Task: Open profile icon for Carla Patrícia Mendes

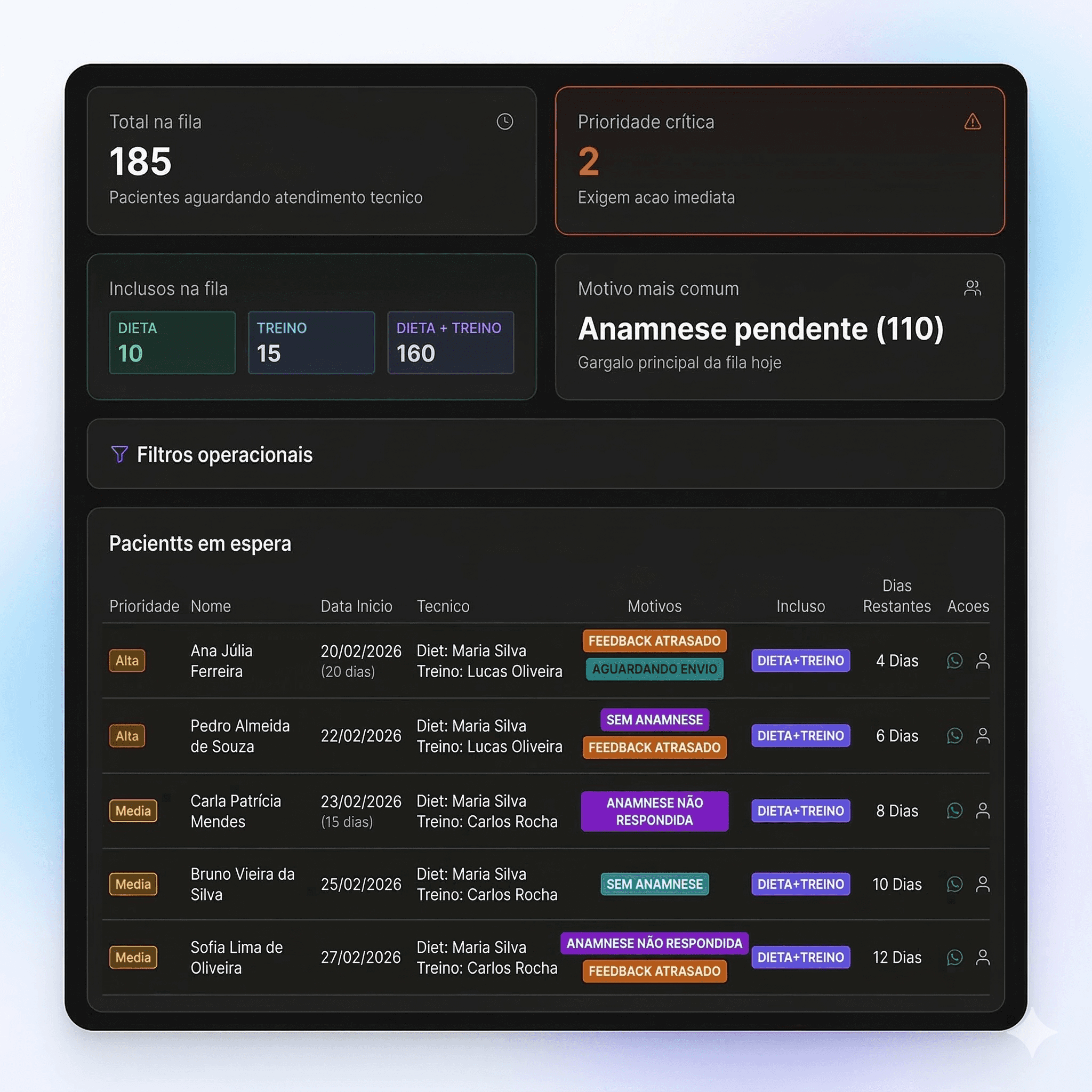Action: (982, 810)
